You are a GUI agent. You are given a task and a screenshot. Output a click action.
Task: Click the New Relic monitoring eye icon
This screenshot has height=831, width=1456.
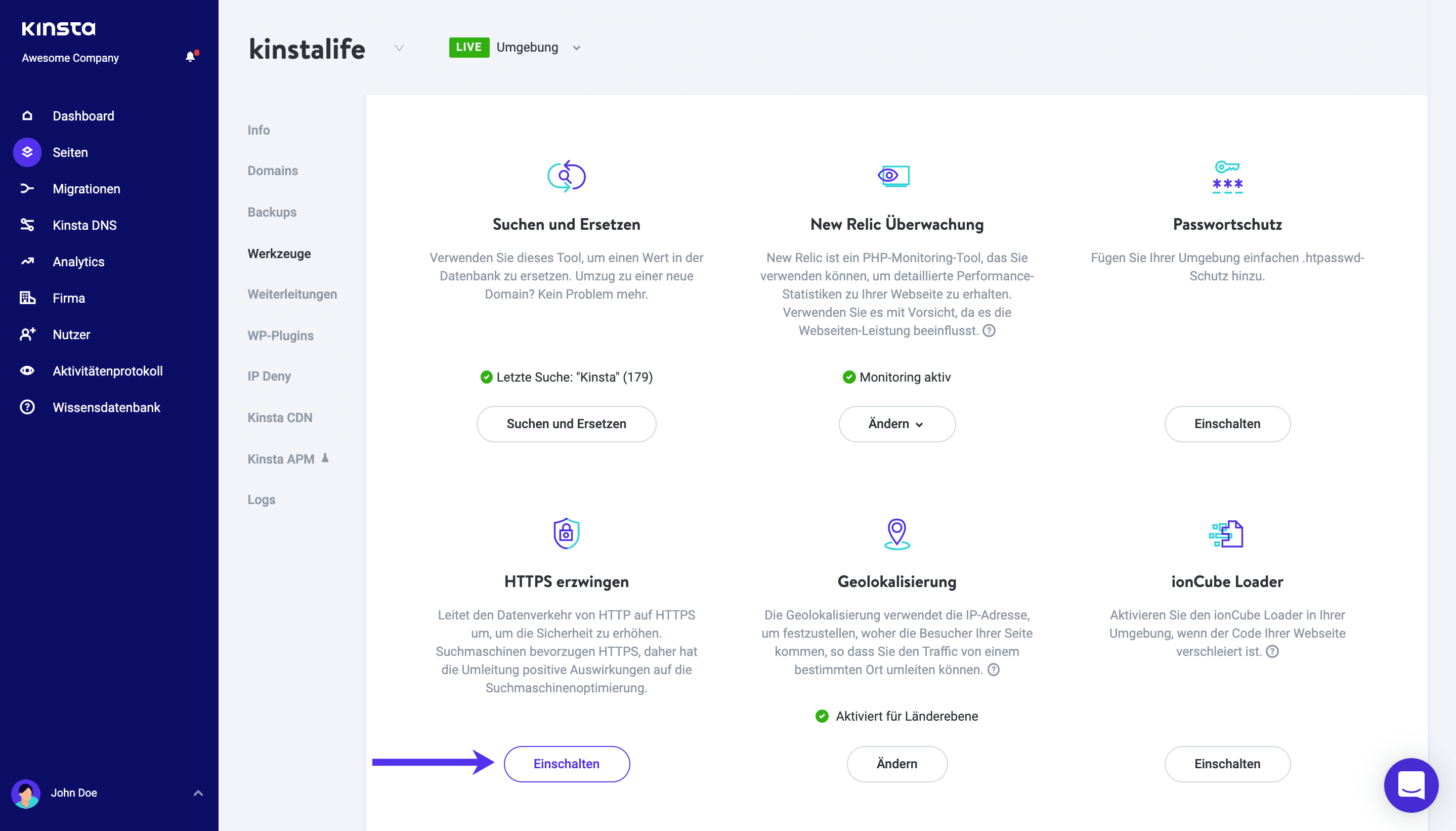point(893,176)
